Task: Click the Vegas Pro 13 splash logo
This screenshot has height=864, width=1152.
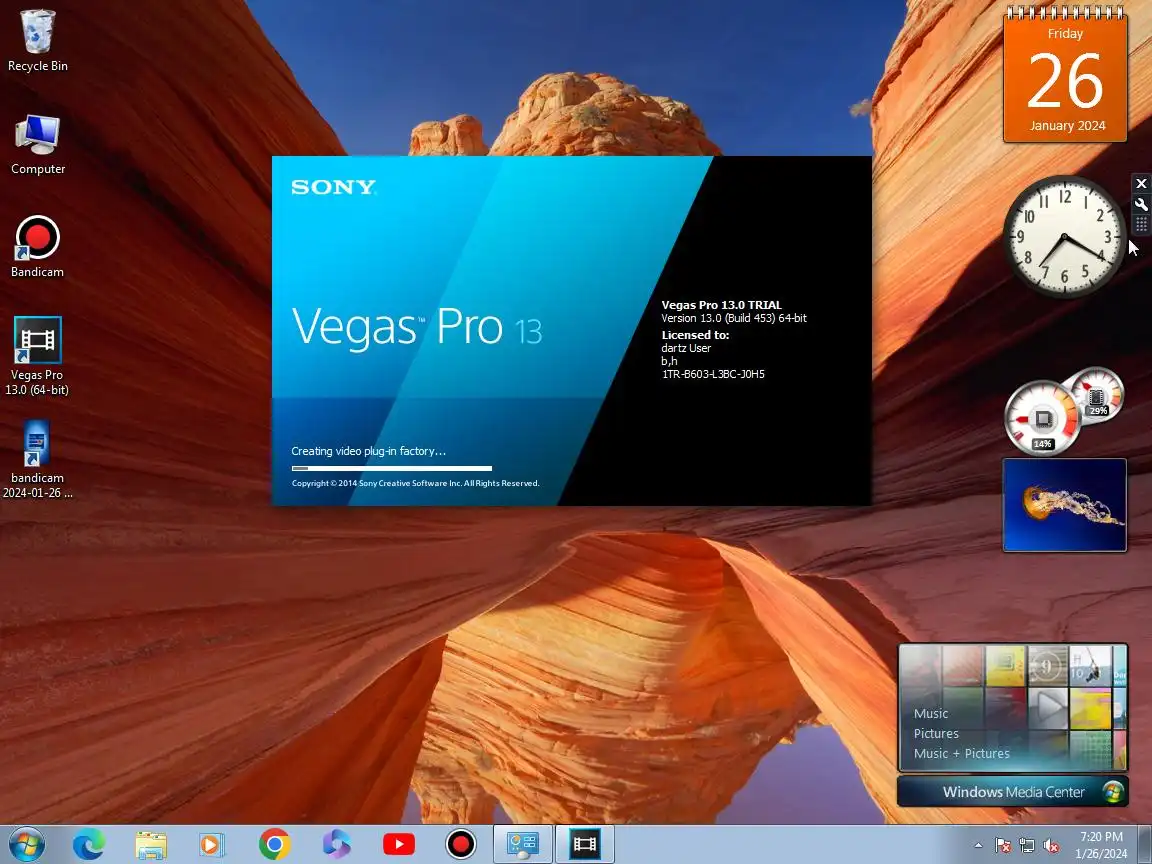Action: click(x=417, y=327)
